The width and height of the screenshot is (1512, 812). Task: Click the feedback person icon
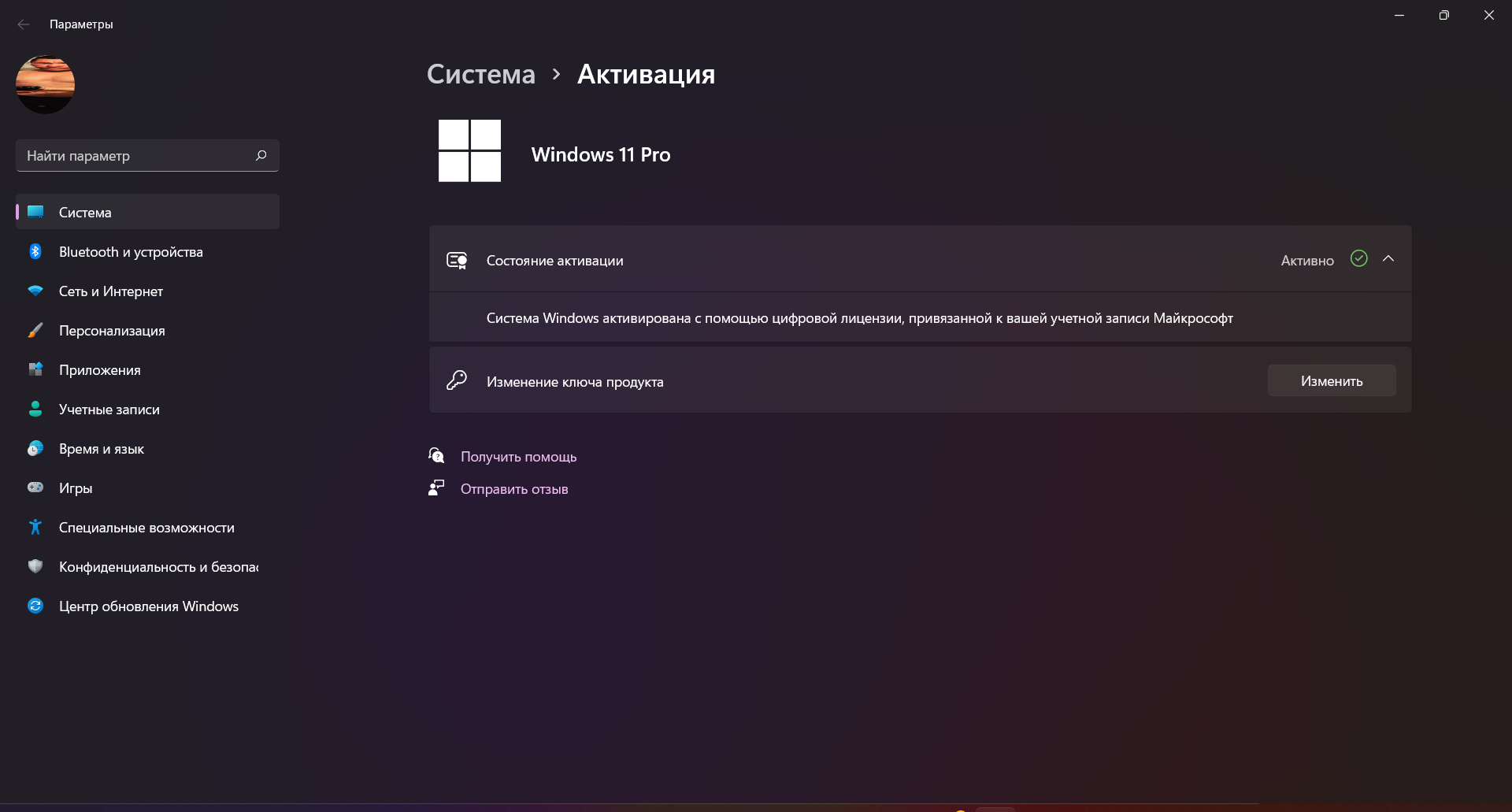tap(436, 488)
